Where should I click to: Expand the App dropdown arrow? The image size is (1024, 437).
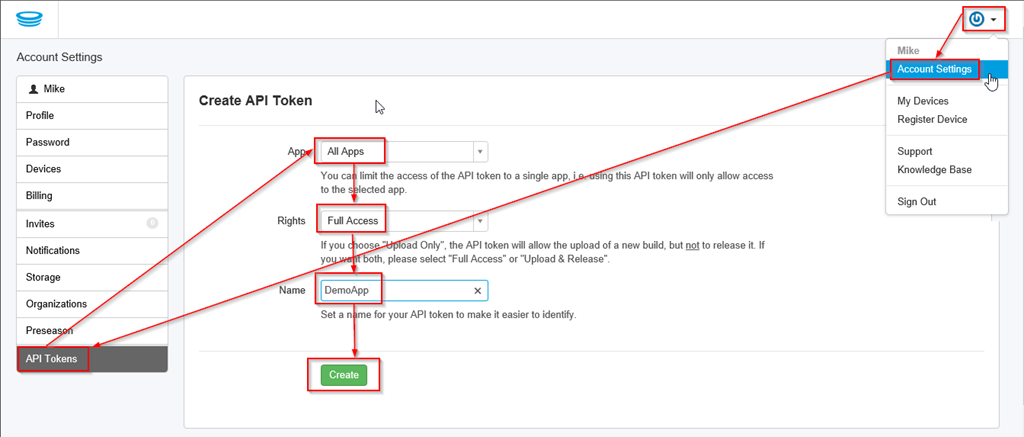(480, 152)
